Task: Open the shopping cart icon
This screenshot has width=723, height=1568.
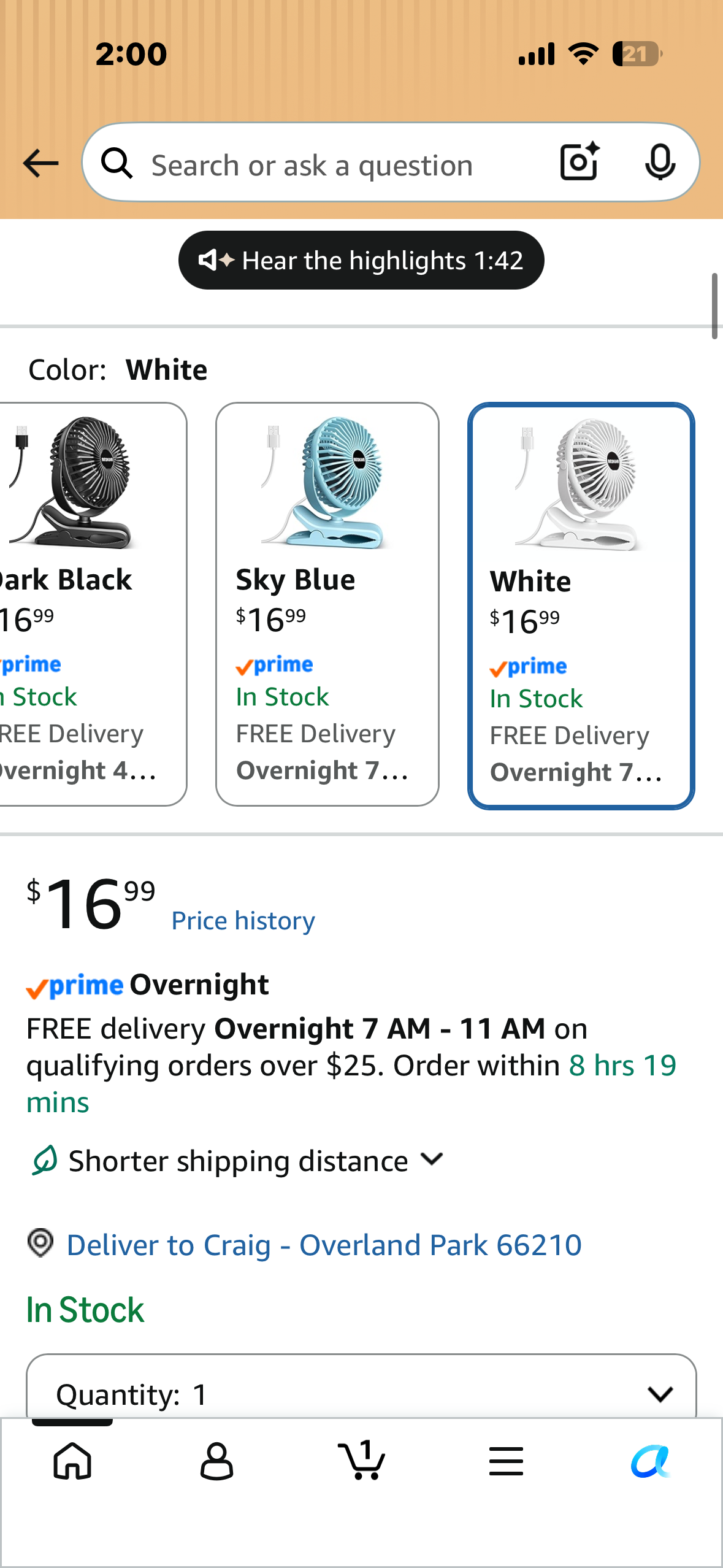Action: pos(362,1459)
